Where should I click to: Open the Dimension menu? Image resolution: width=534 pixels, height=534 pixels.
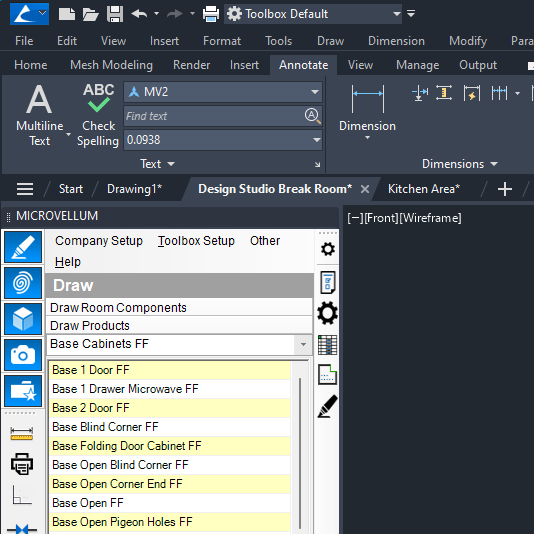[x=396, y=41]
